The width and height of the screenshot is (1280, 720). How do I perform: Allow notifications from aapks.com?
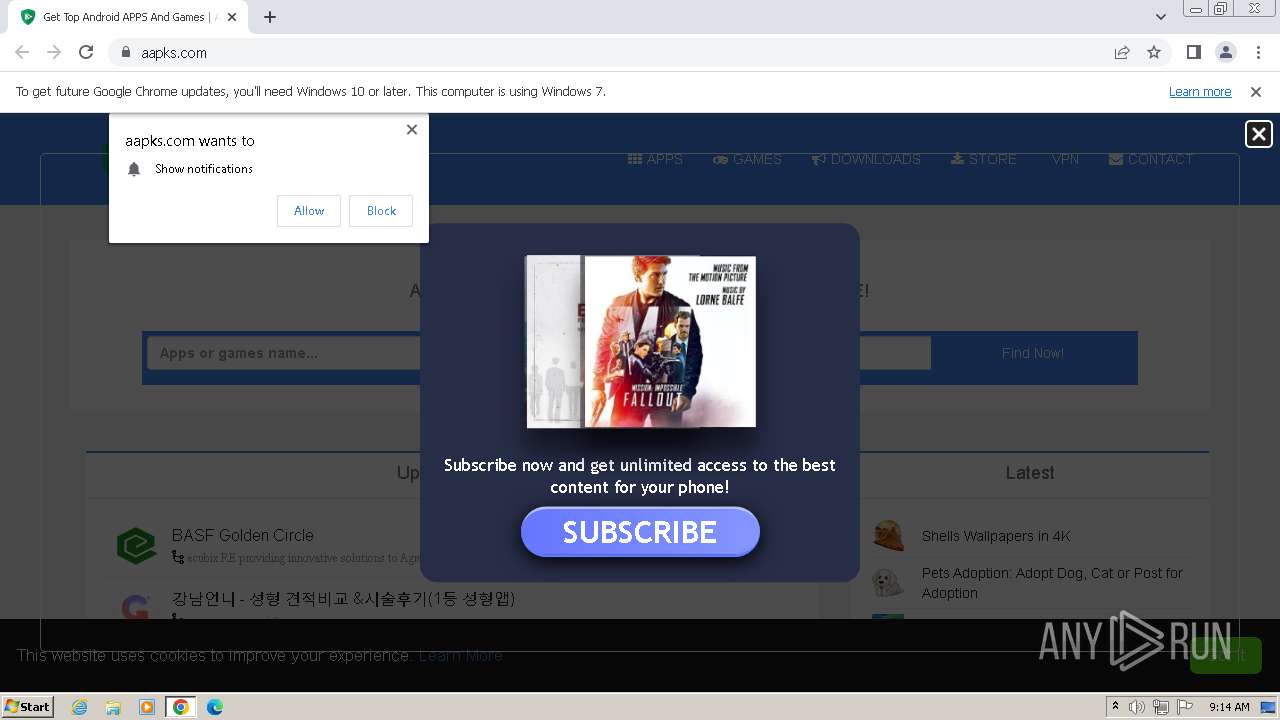(309, 210)
